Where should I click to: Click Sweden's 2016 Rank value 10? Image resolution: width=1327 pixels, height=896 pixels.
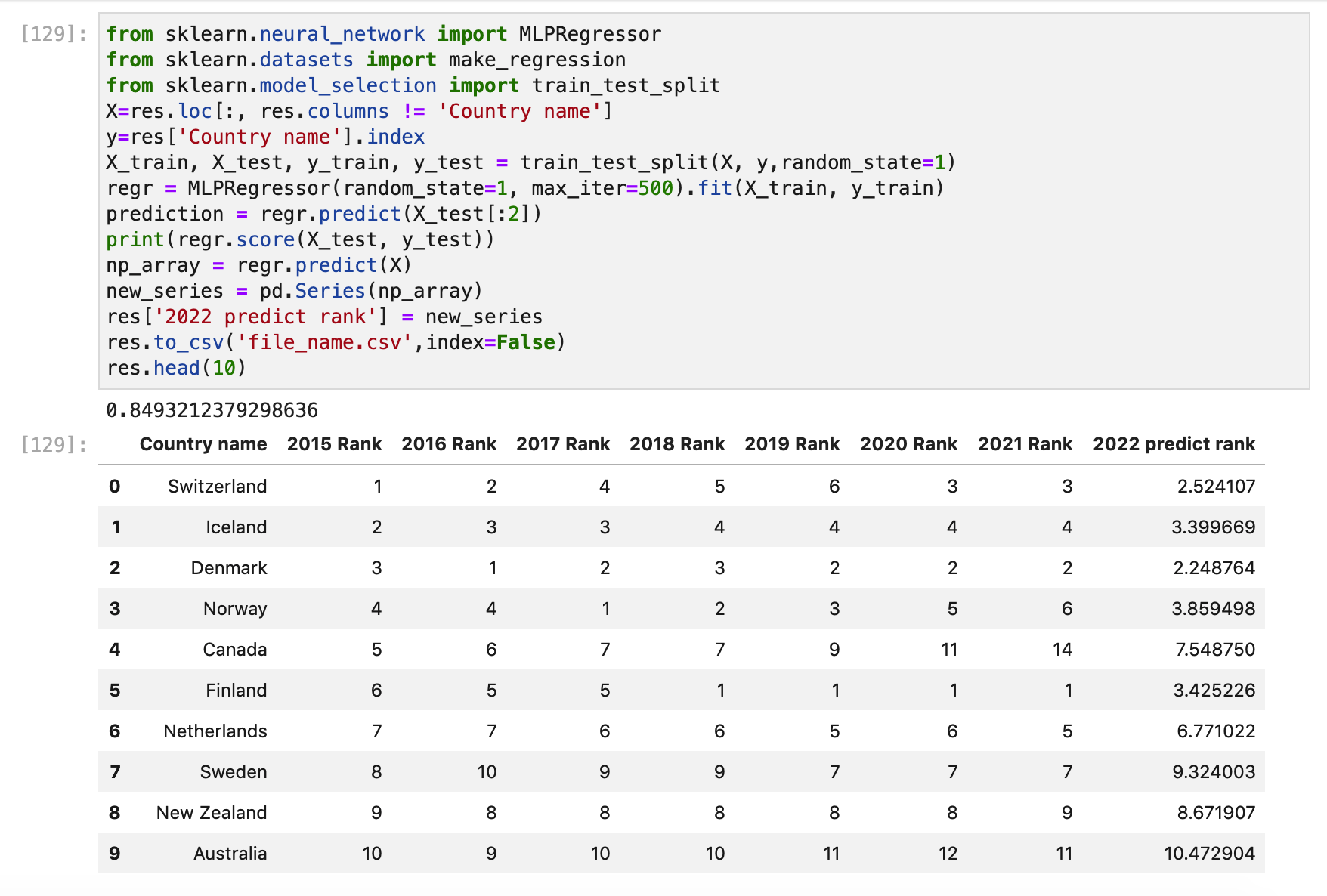click(x=487, y=772)
